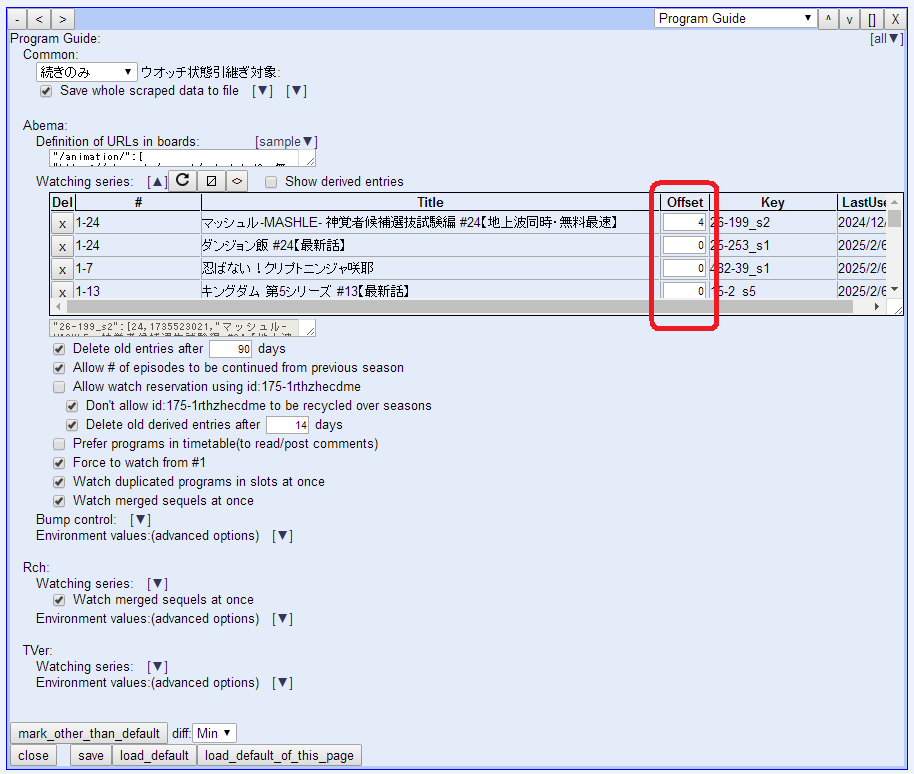Delete the マッシュル-MASHLE- row with its x button
Screen dimensions: 914x774
62,223
